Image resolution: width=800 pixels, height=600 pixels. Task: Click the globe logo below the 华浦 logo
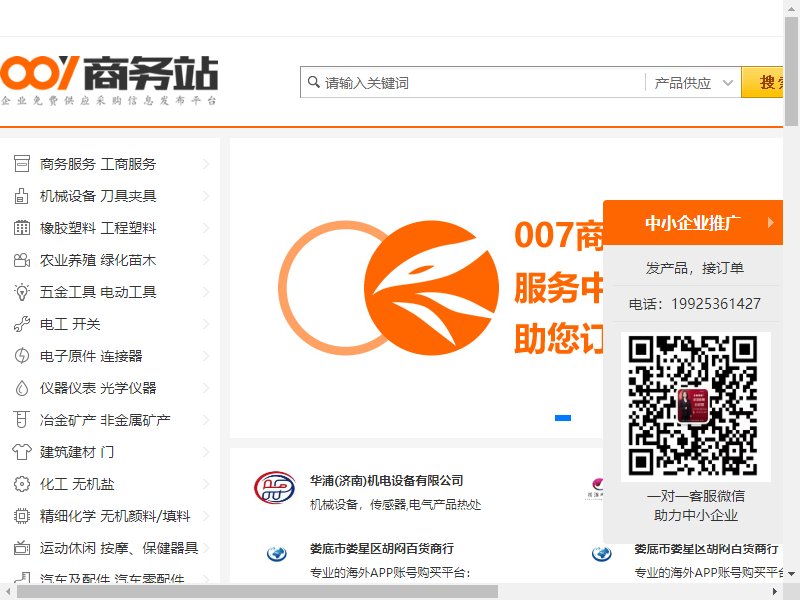(x=277, y=553)
